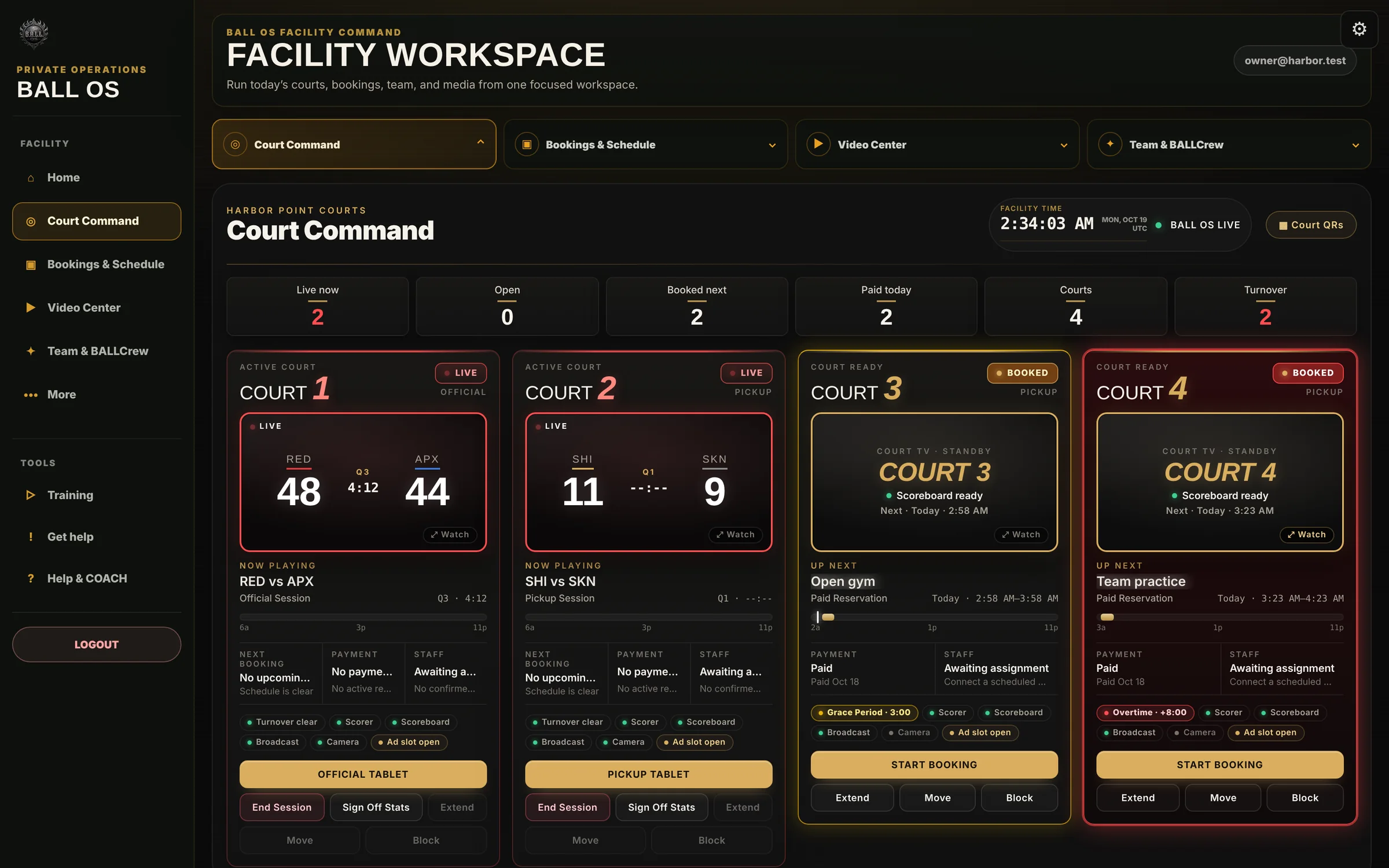Watch Court 1 live scoreboard
Viewport: 1389px width, 868px height.
(450, 535)
